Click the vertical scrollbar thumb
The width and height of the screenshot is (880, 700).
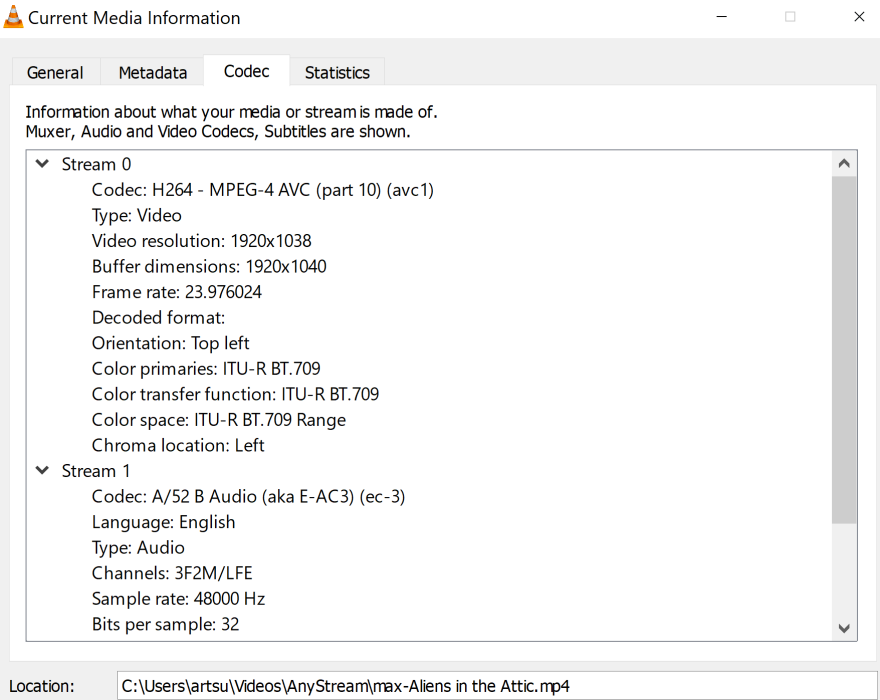pos(844,350)
